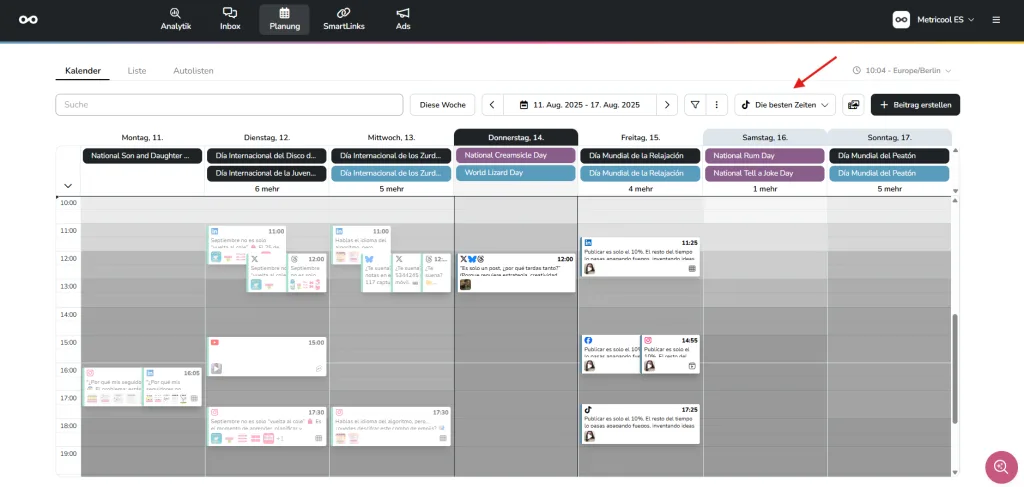Collapse the events row with chevron
Screen dimensions: 1024x487
coord(68,185)
